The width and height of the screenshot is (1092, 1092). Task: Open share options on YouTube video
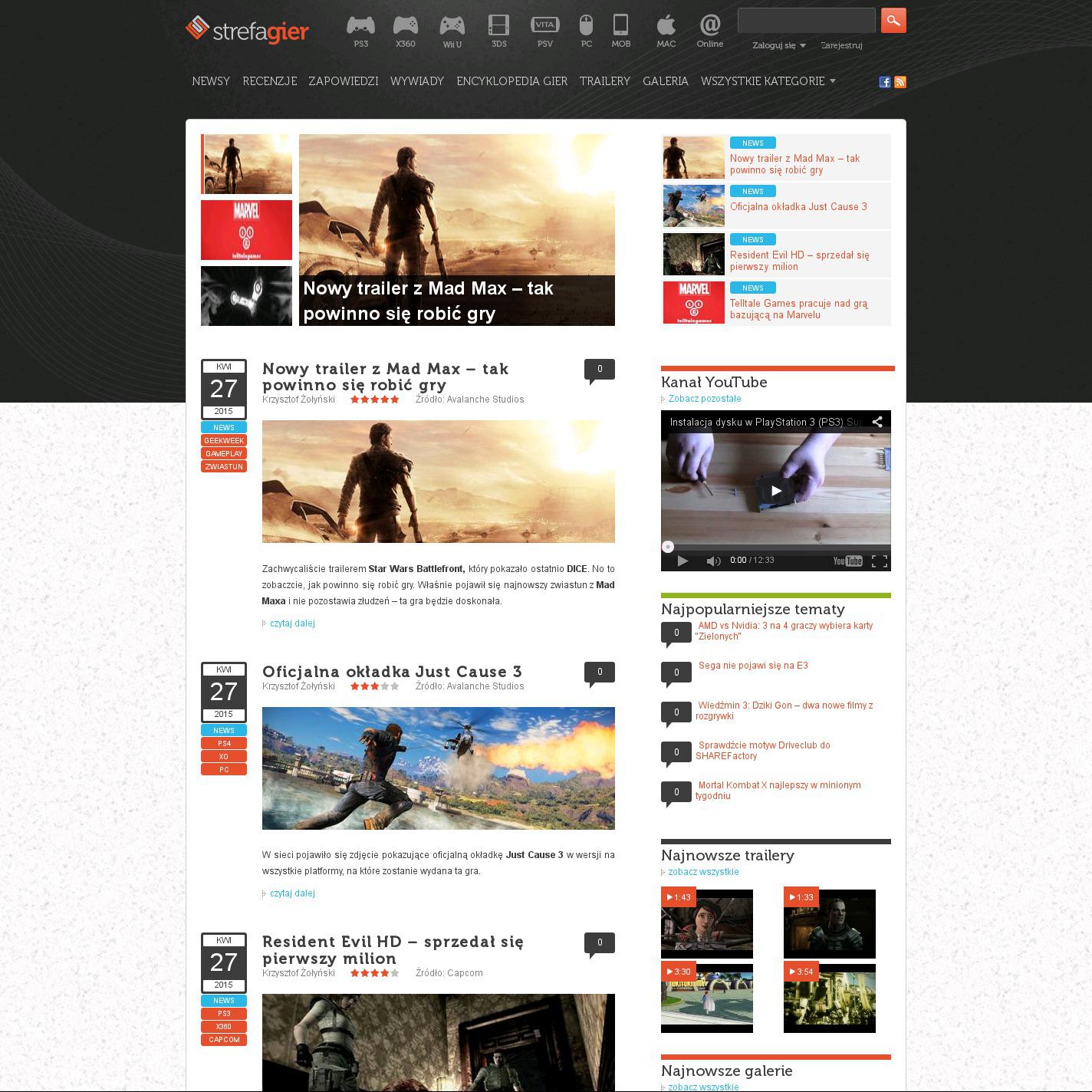tap(877, 422)
